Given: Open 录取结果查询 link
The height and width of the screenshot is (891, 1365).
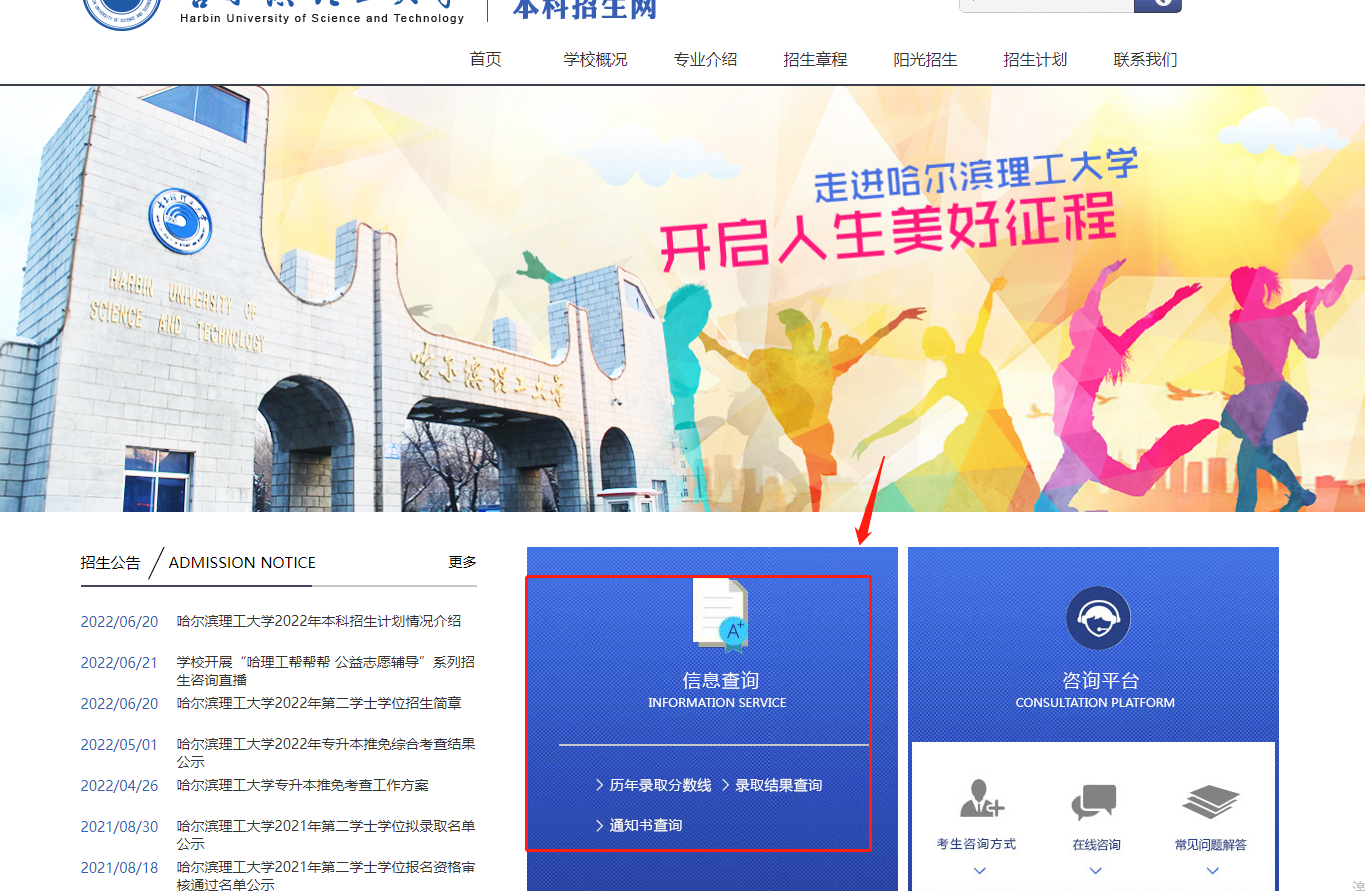Looking at the screenshot, I should pos(779,786).
